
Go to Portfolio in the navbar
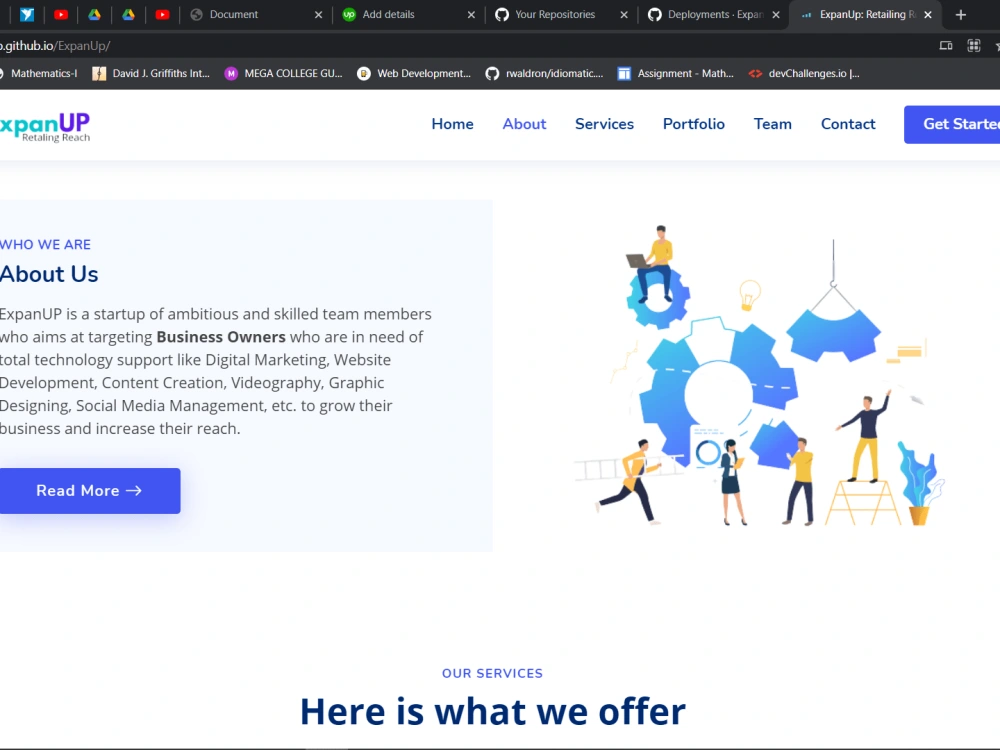click(x=693, y=124)
